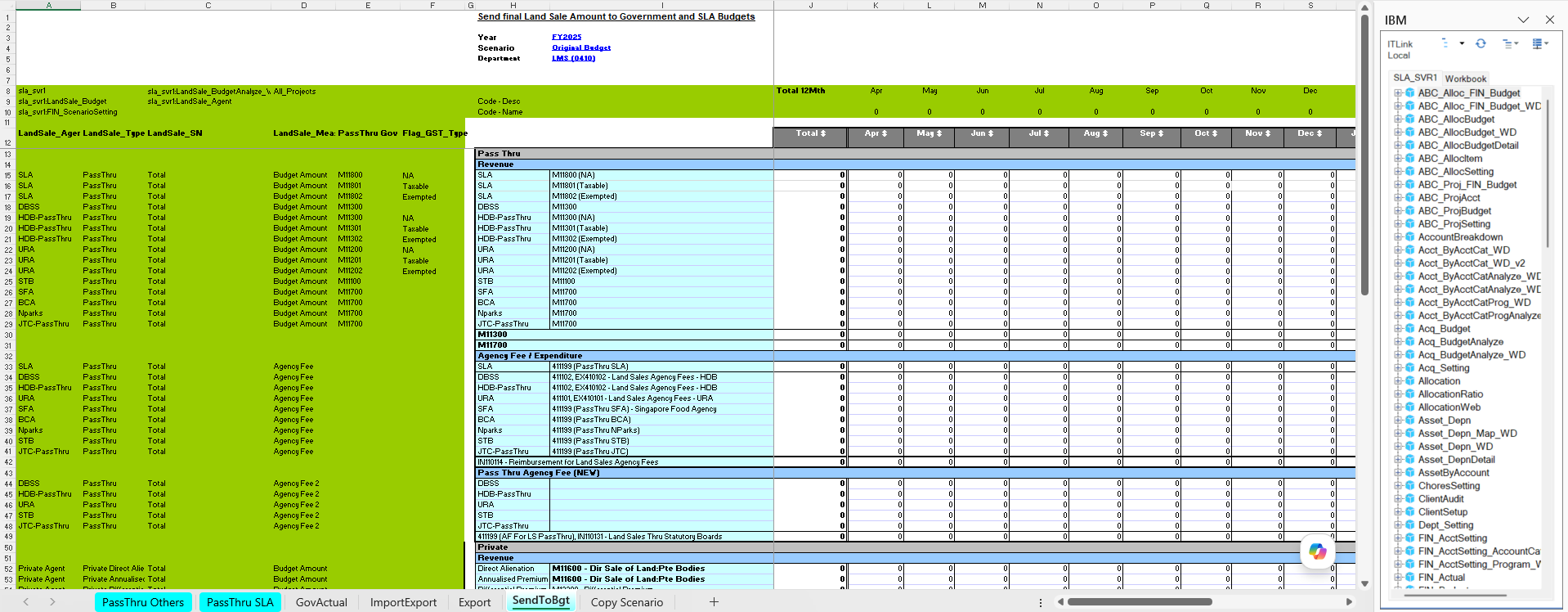1568x612 pixels.
Task: Switch to PassThru SLA sheet
Action: point(240,602)
